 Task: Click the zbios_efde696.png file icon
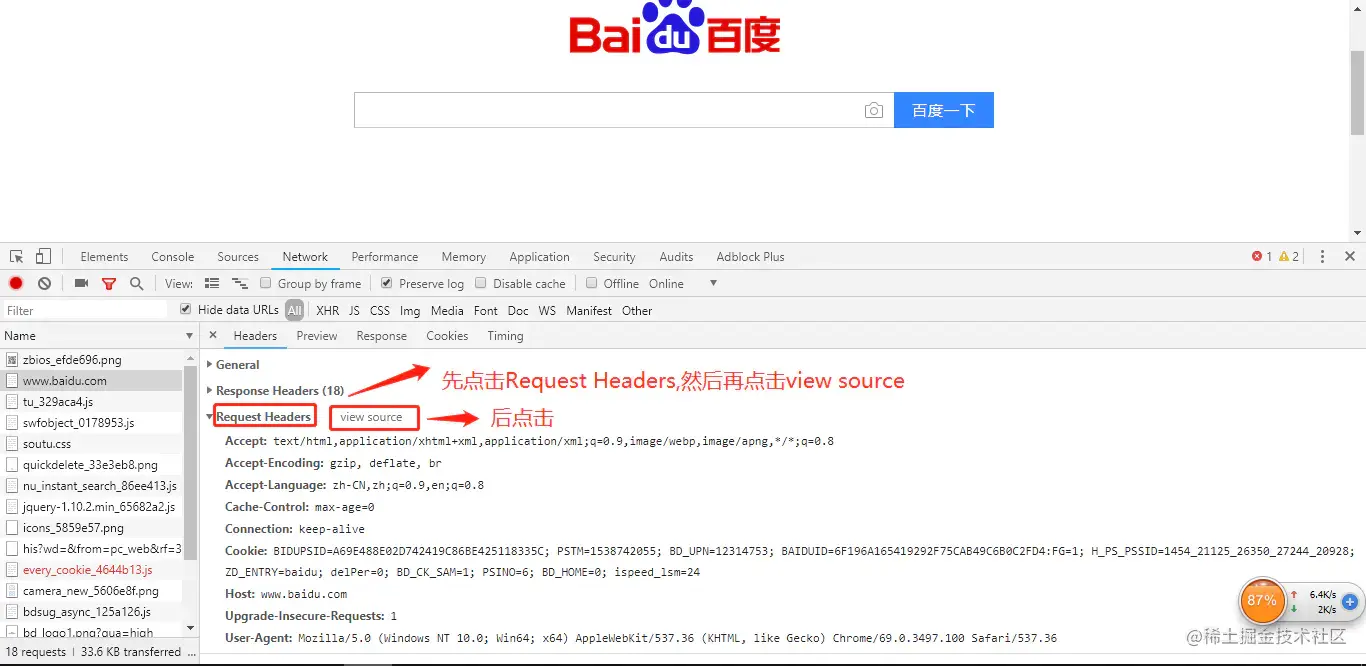(12, 360)
